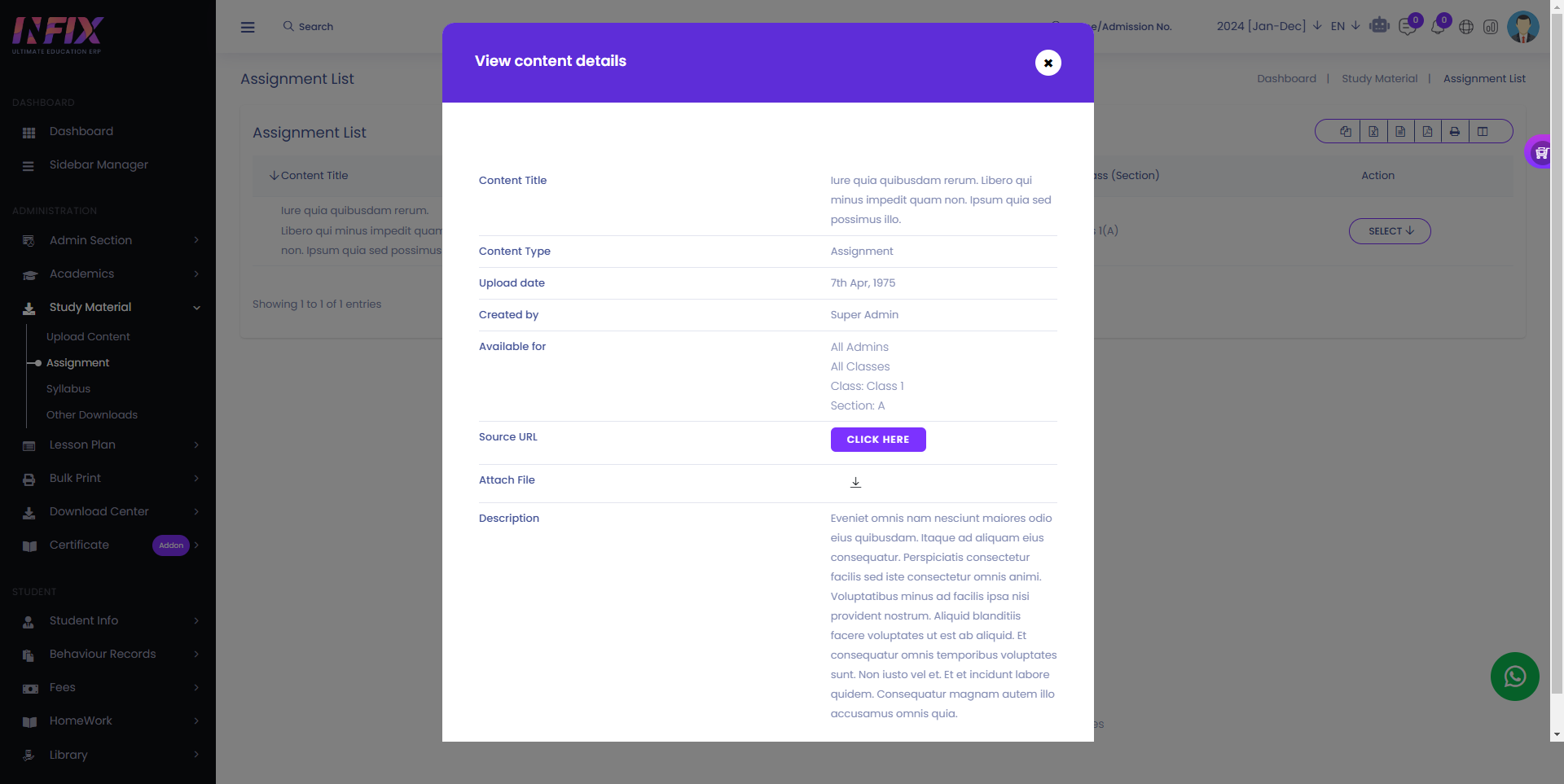Click the CLICK HERE source URL button
Image resolution: width=1564 pixels, height=784 pixels.
click(x=878, y=440)
